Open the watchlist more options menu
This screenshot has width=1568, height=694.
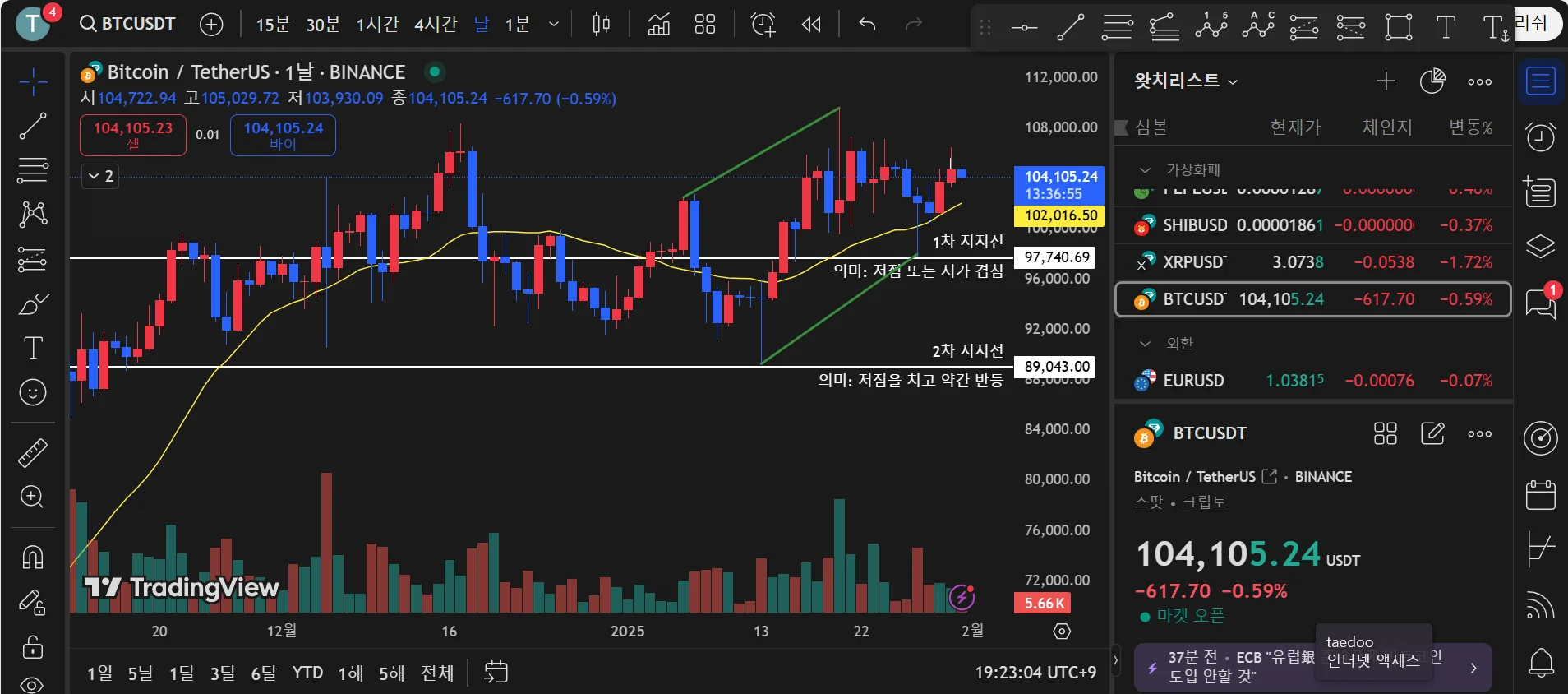pos(1480,81)
